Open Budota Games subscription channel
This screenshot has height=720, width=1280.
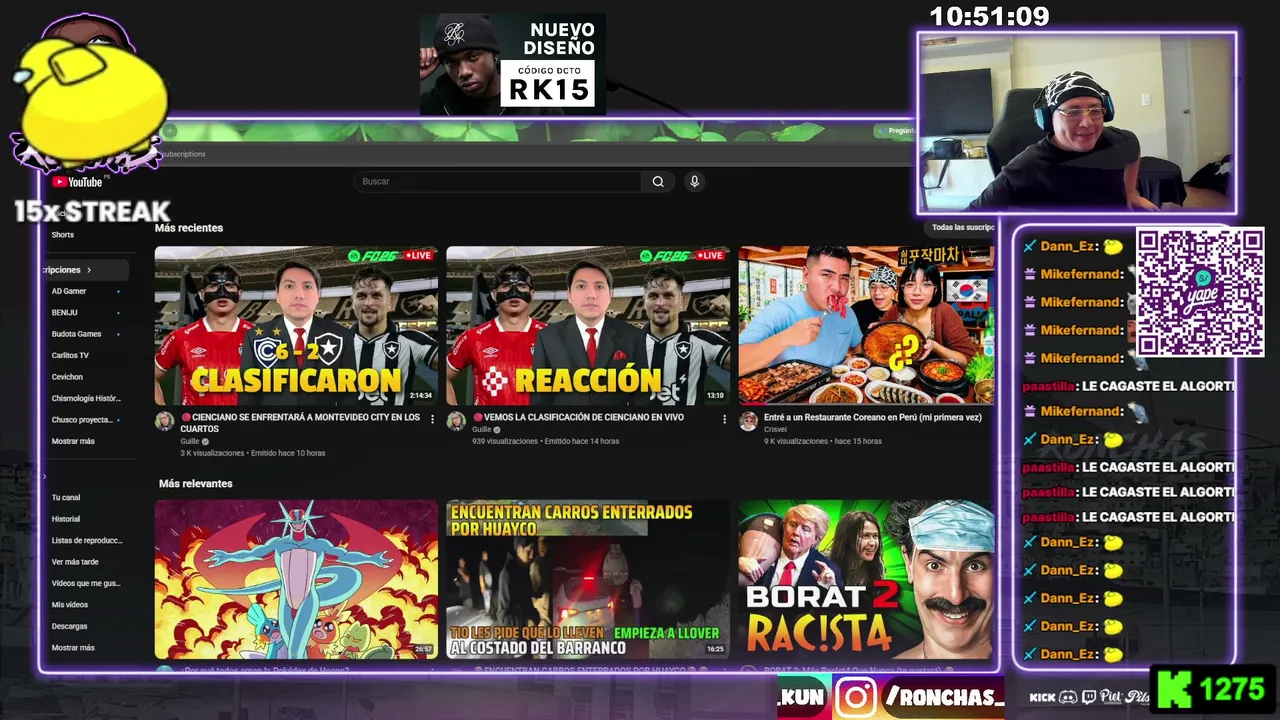tap(77, 334)
